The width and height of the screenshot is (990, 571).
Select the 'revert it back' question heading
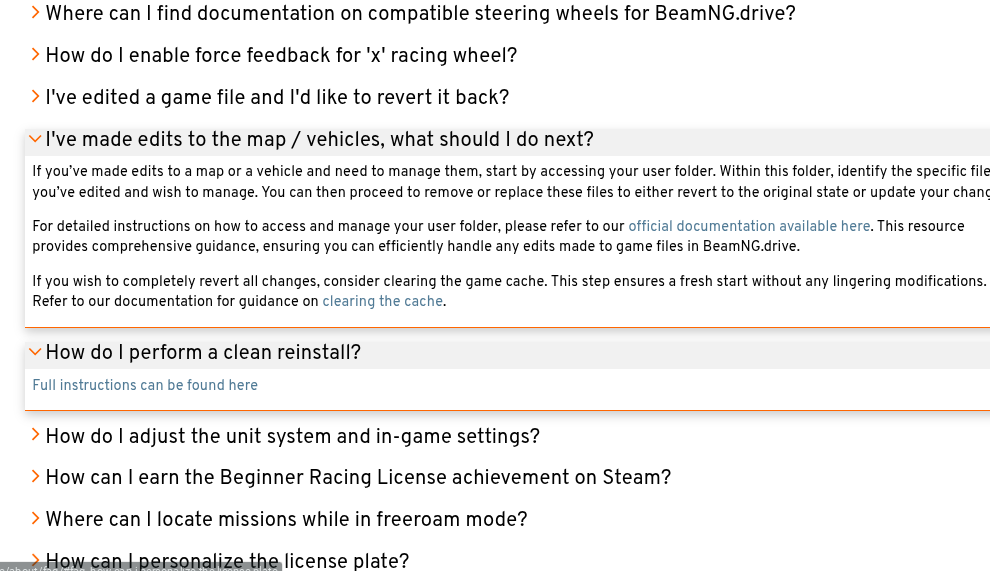(277, 98)
